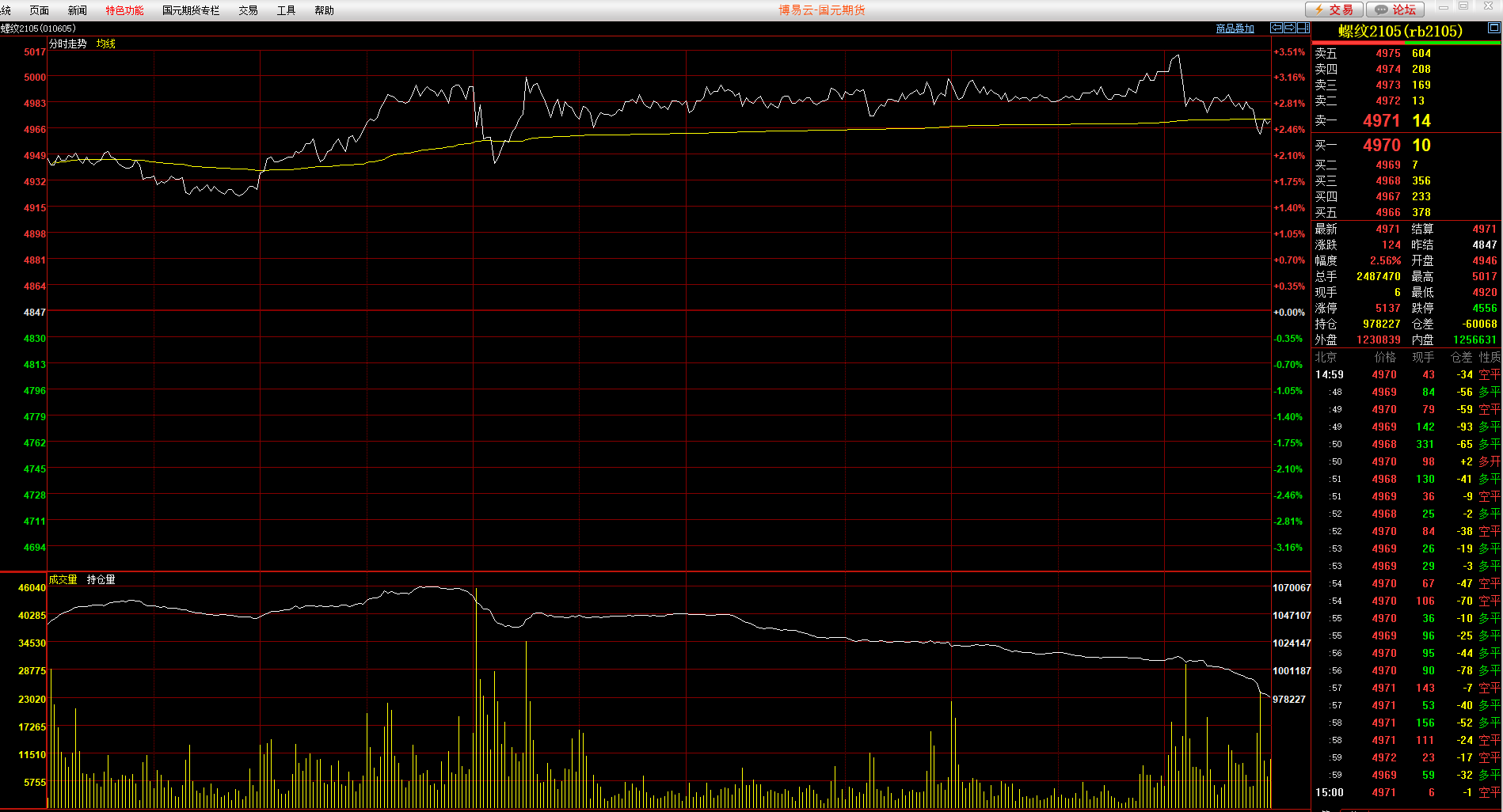The width and height of the screenshot is (1503, 812).
Task: Click the 买一 bid price 4970
Action: pos(1381,145)
